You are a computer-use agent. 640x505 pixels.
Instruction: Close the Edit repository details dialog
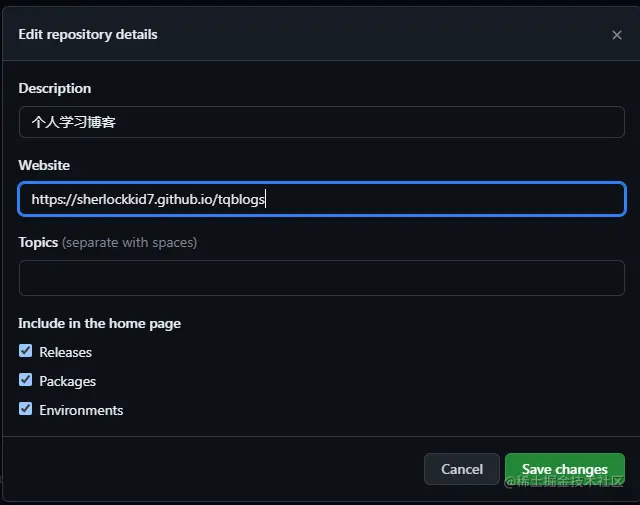click(617, 35)
